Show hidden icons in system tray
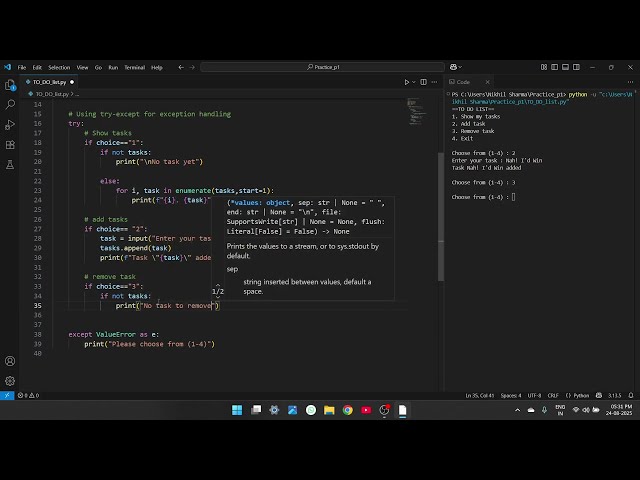The image size is (640, 480). 518,410
